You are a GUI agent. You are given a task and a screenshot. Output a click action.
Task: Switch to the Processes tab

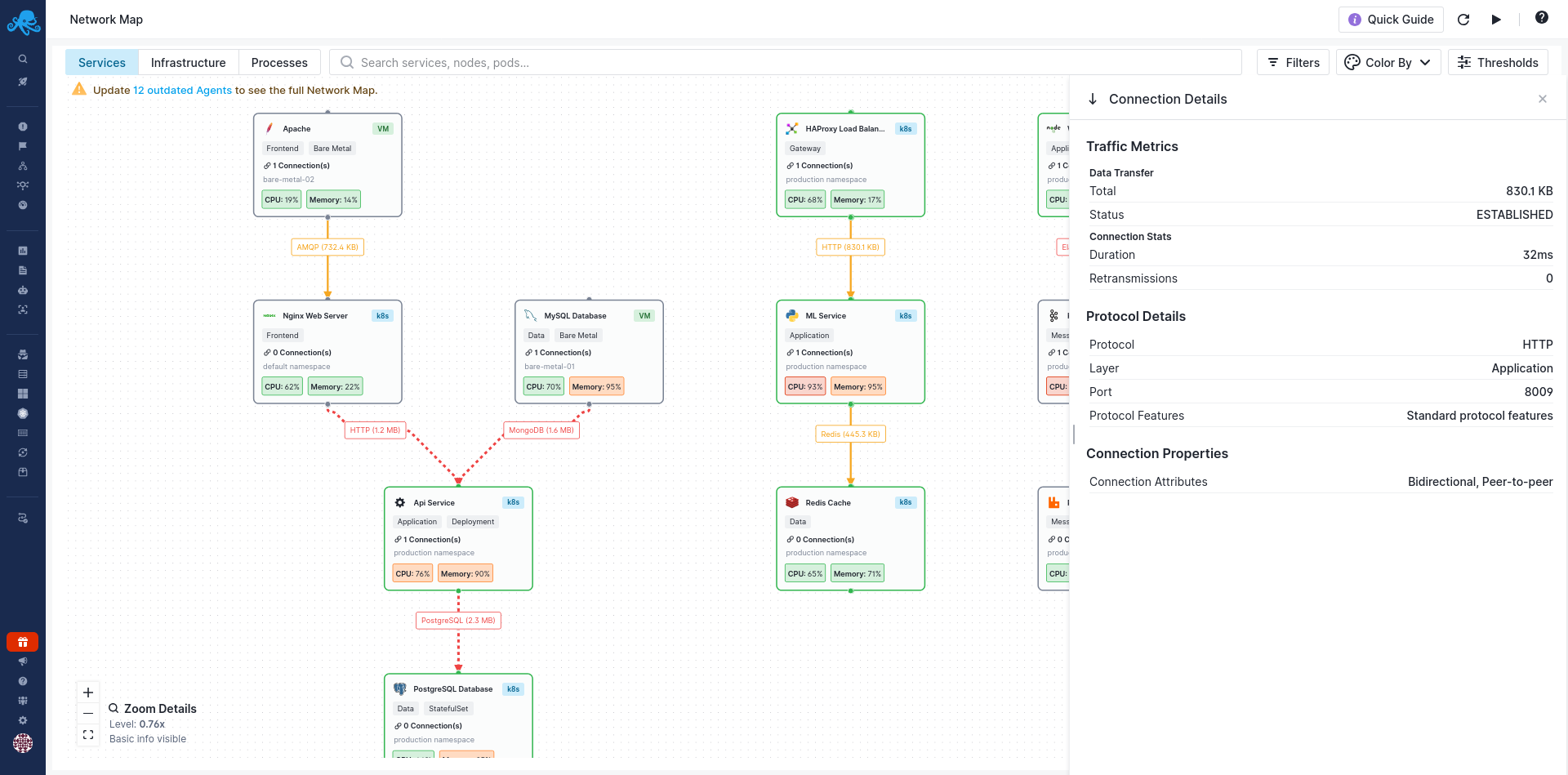tap(279, 63)
